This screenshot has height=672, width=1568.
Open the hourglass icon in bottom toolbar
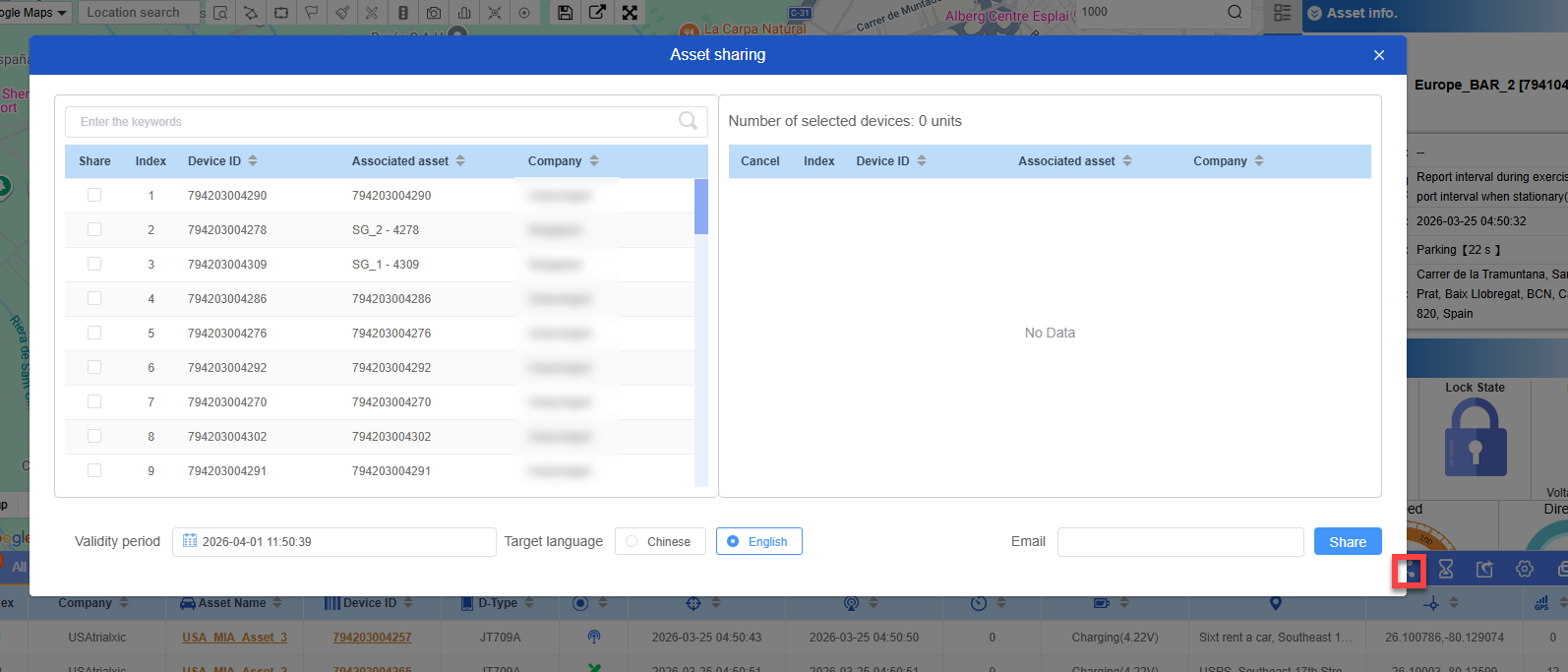[x=1446, y=569]
